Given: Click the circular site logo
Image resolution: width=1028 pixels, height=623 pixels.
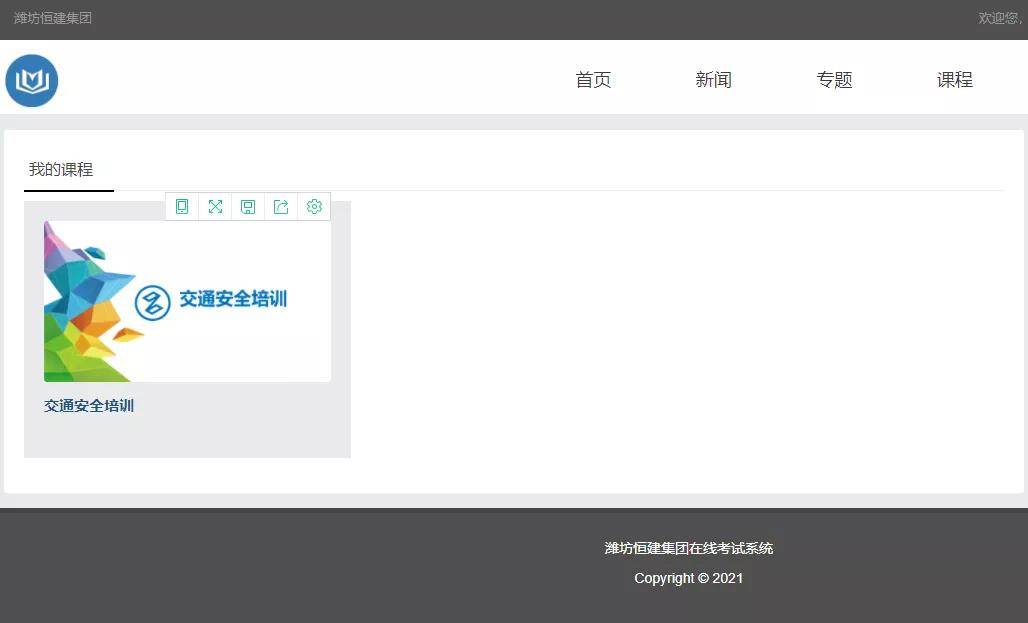Looking at the screenshot, I should pos(31,80).
